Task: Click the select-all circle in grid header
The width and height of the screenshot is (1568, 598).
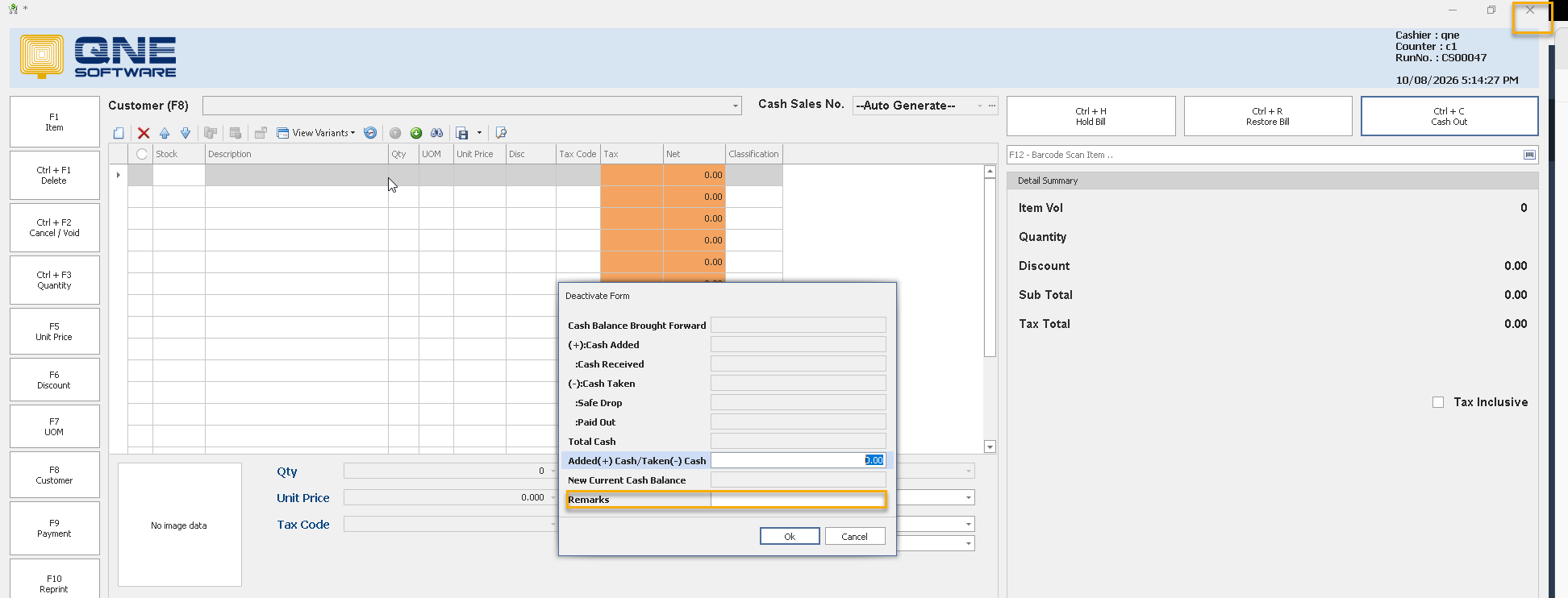Action: (x=142, y=154)
